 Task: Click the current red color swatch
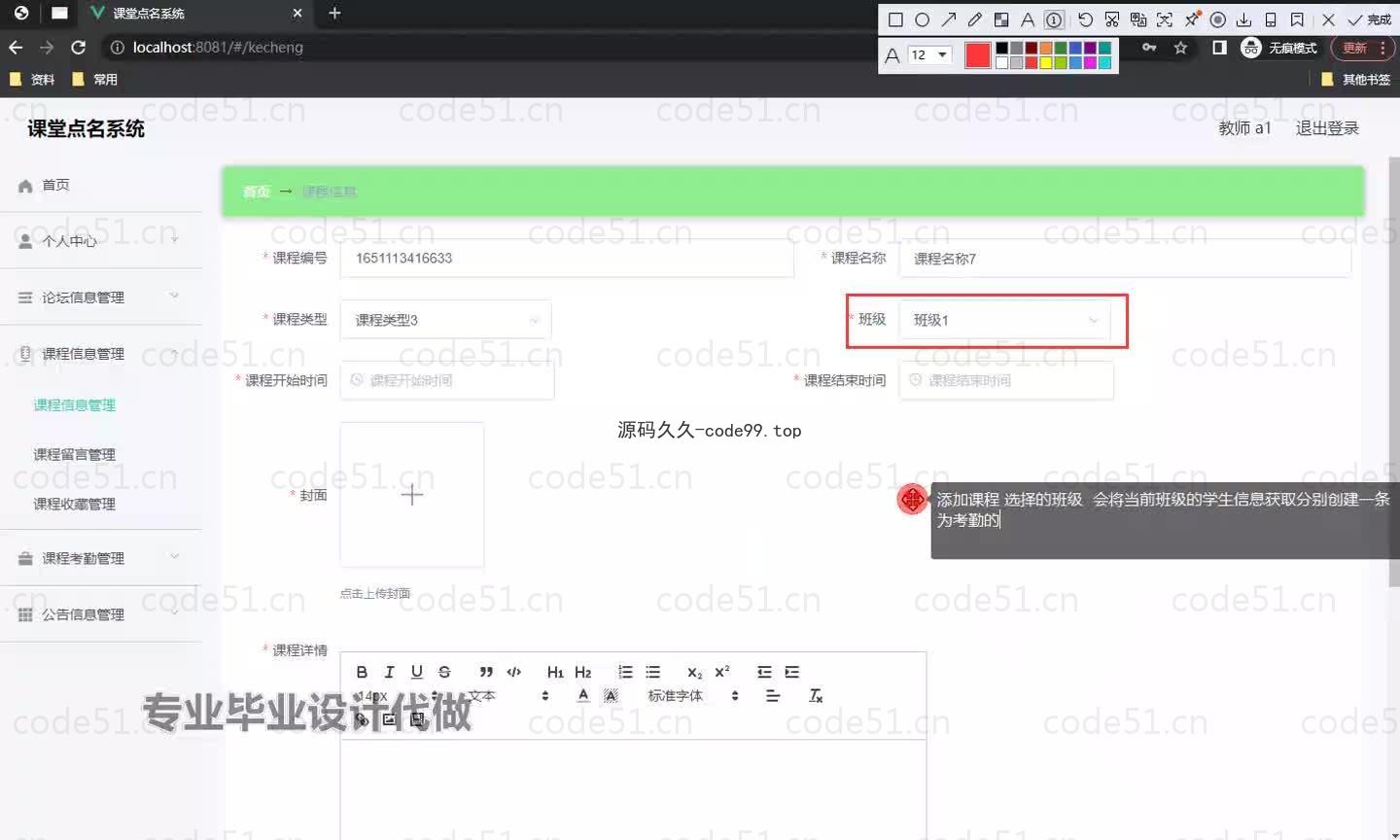click(977, 55)
